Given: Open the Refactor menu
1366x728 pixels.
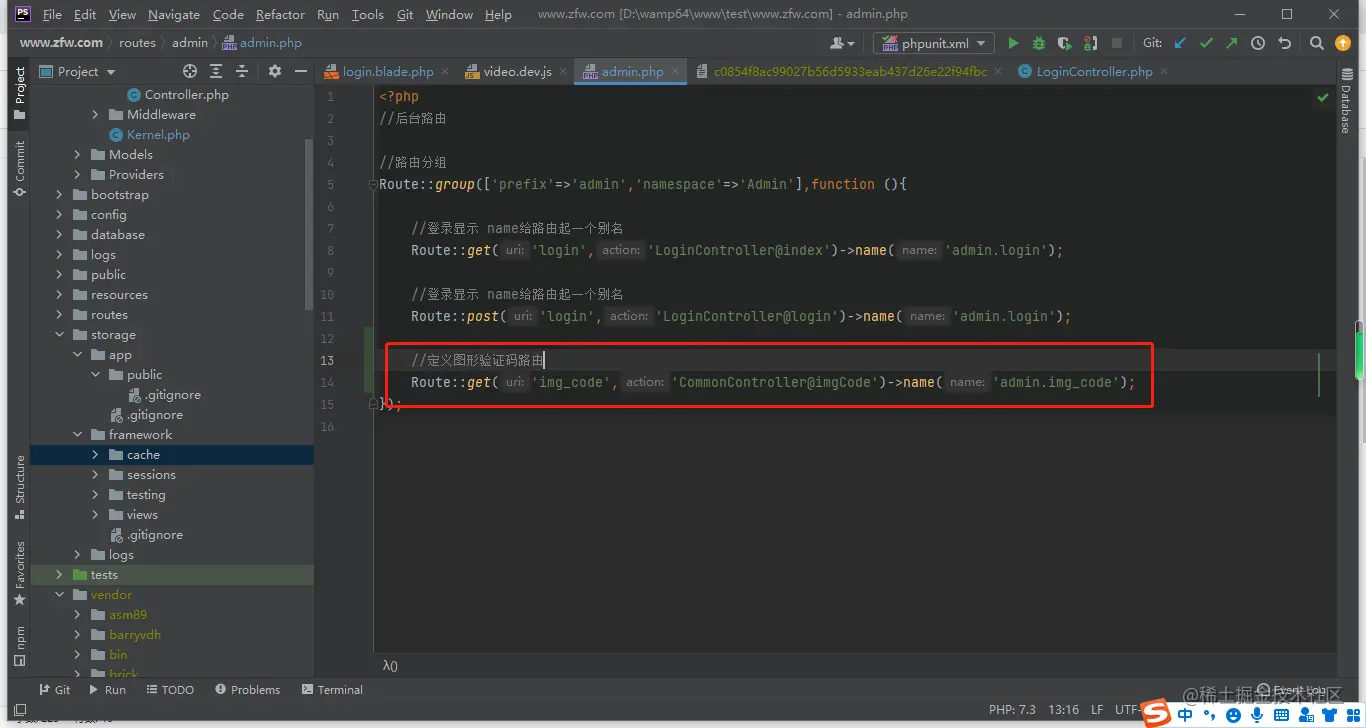Looking at the screenshot, I should click(280, 14).
